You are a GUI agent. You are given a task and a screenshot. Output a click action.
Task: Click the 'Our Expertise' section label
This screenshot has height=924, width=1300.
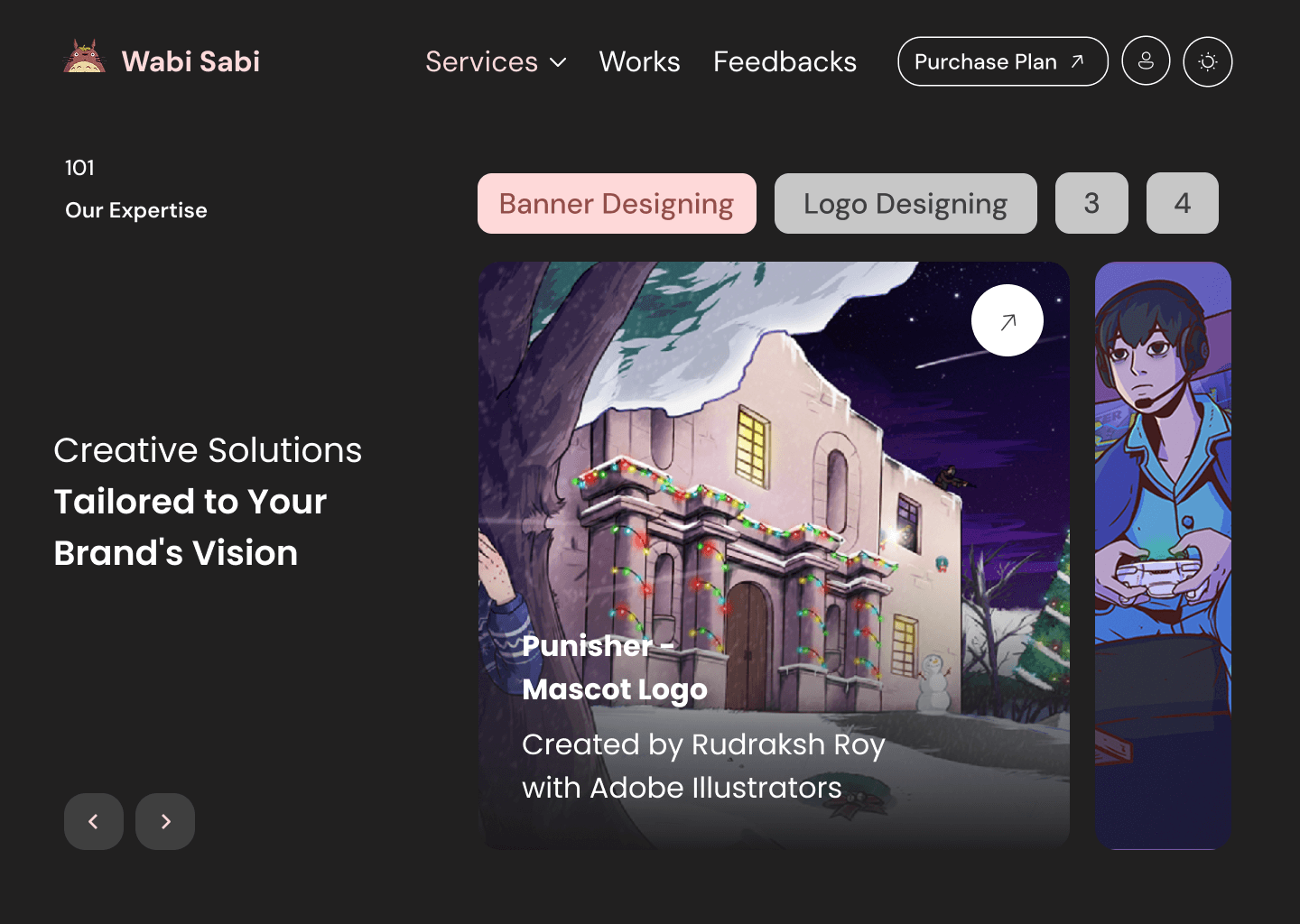136,210
